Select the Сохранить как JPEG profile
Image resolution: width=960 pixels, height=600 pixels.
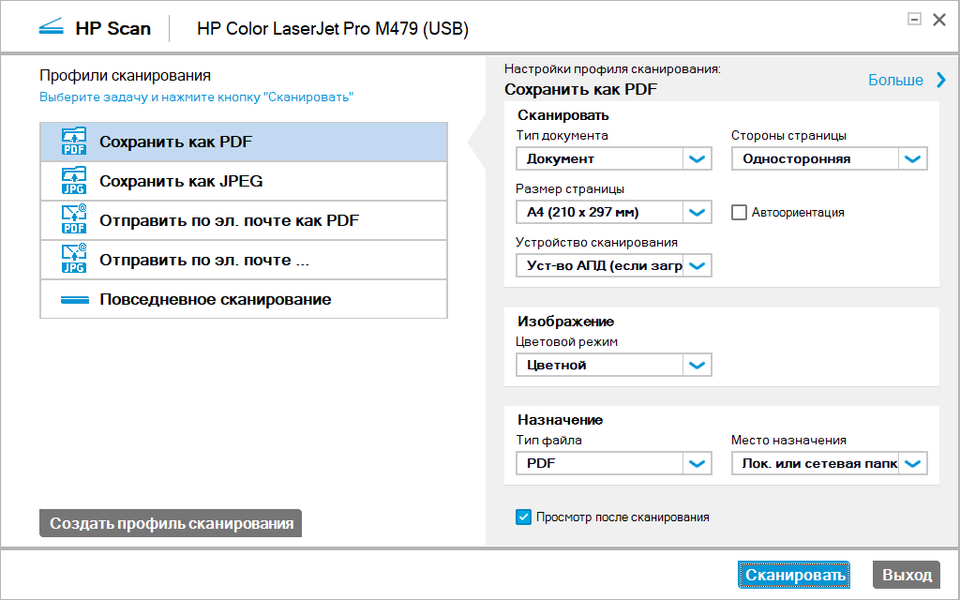tap(181, 181)
